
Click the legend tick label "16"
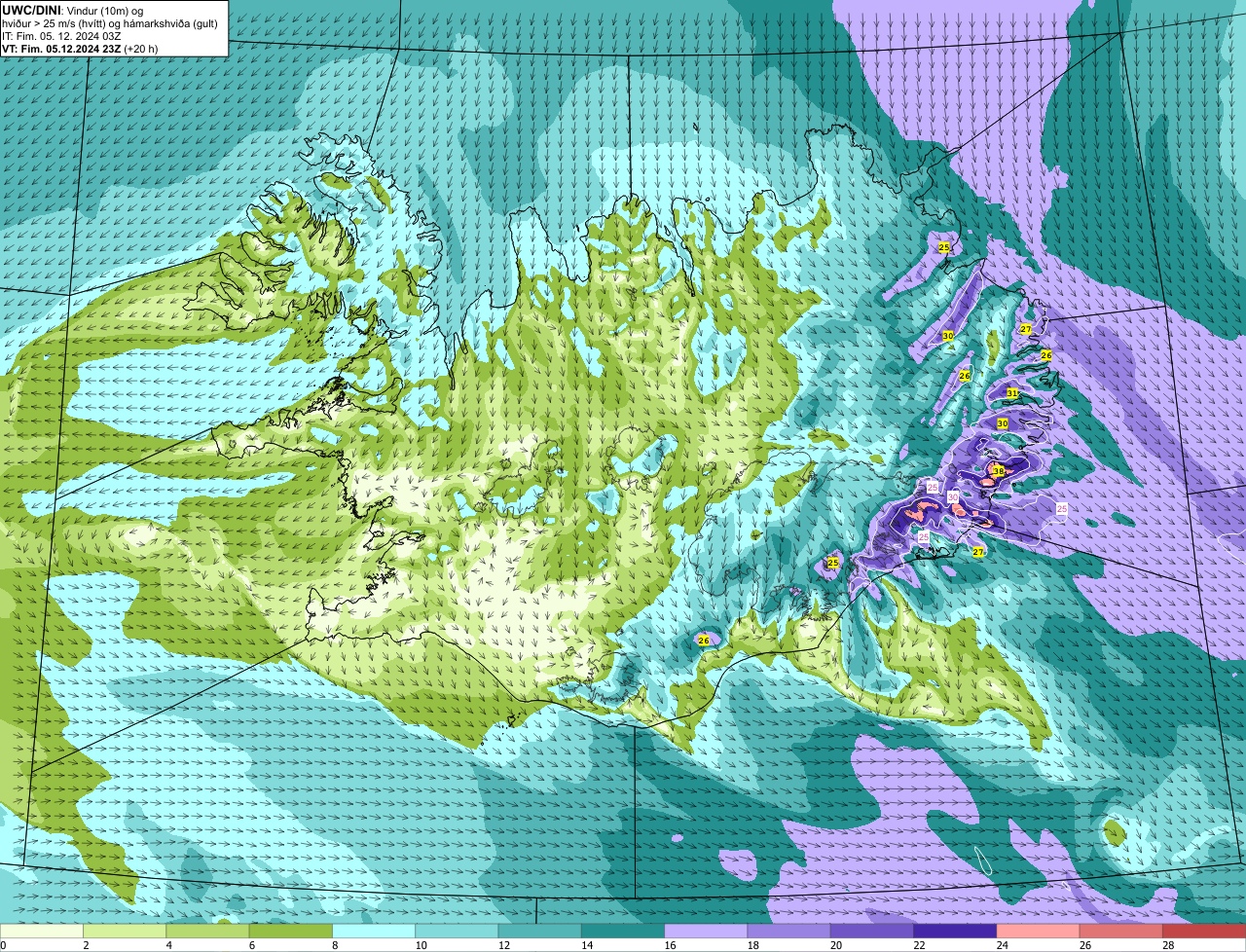[x=670, y=945]
